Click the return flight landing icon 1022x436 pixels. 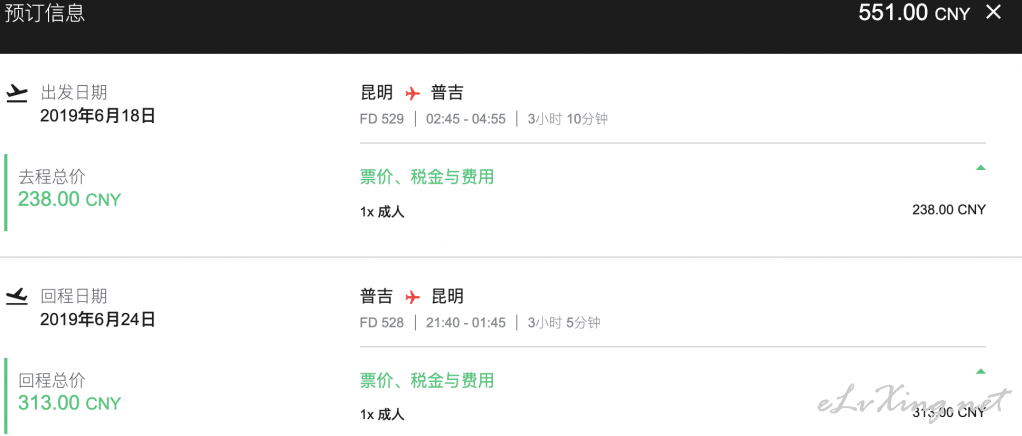[x=16, y=297]
